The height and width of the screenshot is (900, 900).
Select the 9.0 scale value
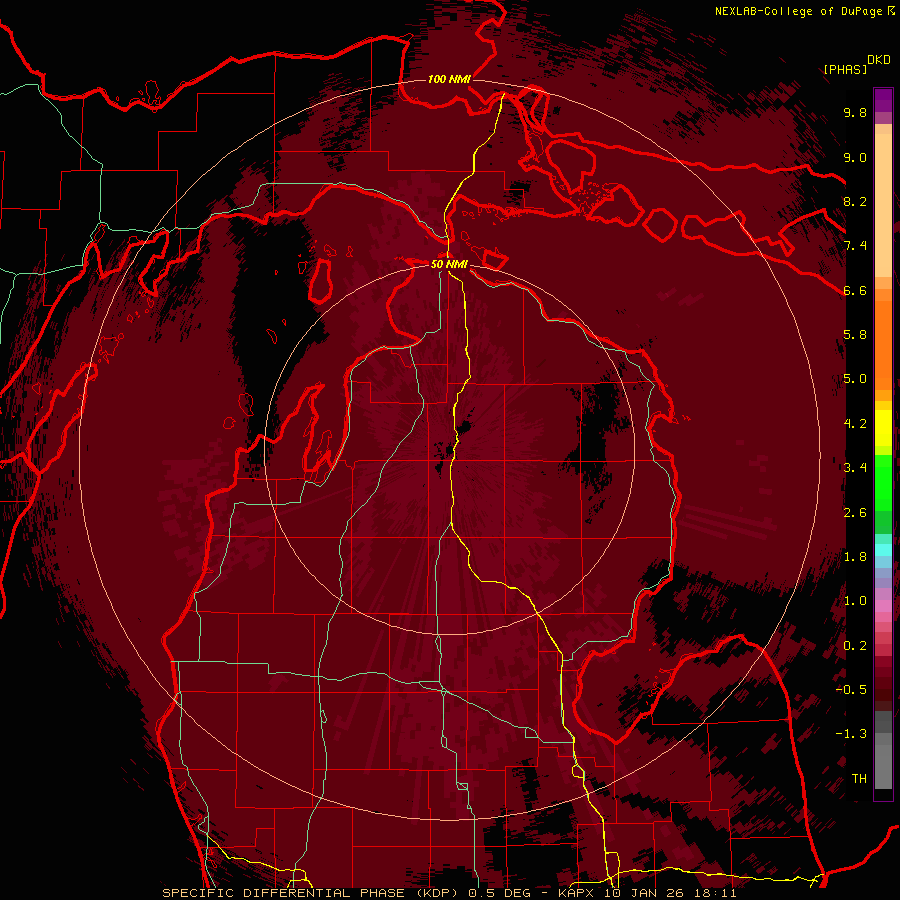point(855,157)
